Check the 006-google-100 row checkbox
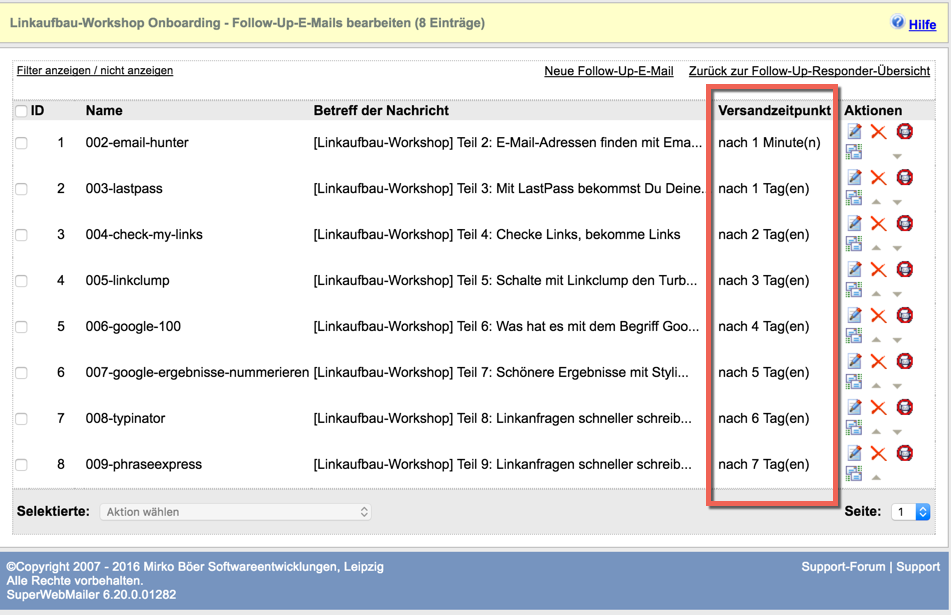 click(x=21, y=327)
